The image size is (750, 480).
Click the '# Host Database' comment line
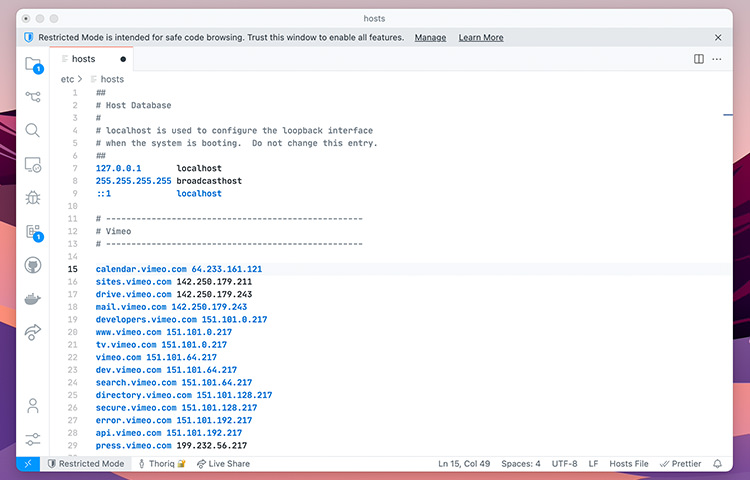(x=133, y=105)
